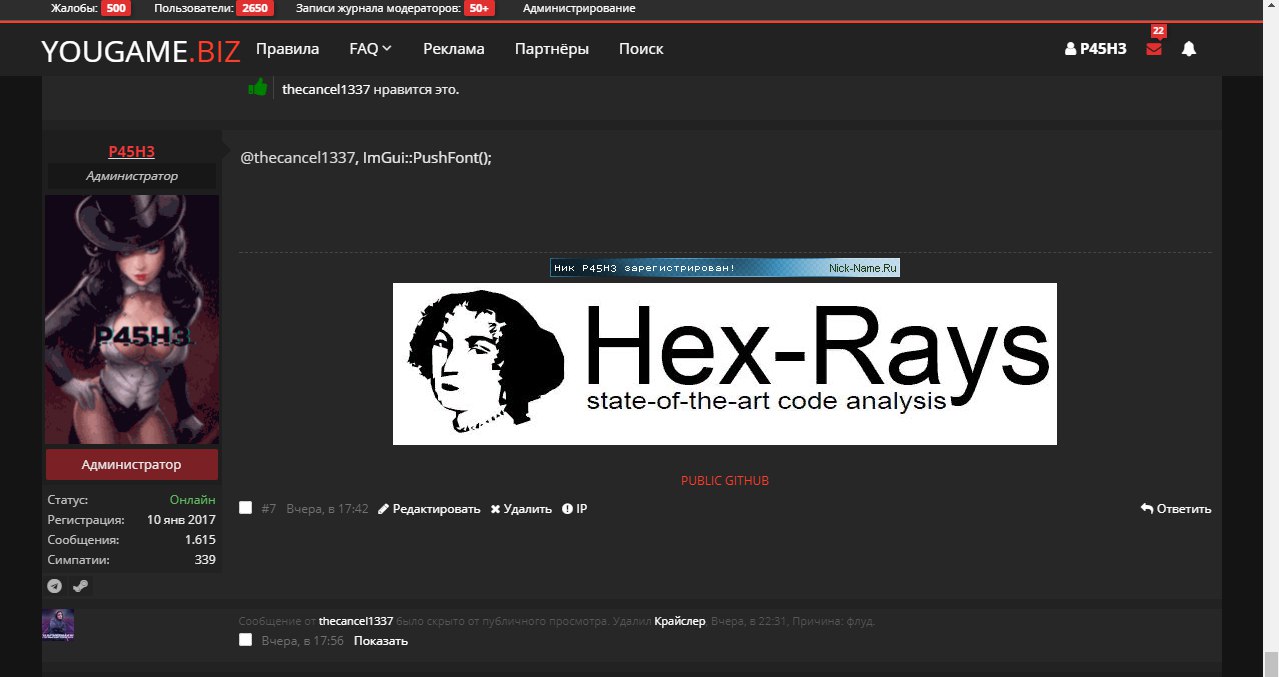Click the green thumbs-up like icon

point(258,88)
